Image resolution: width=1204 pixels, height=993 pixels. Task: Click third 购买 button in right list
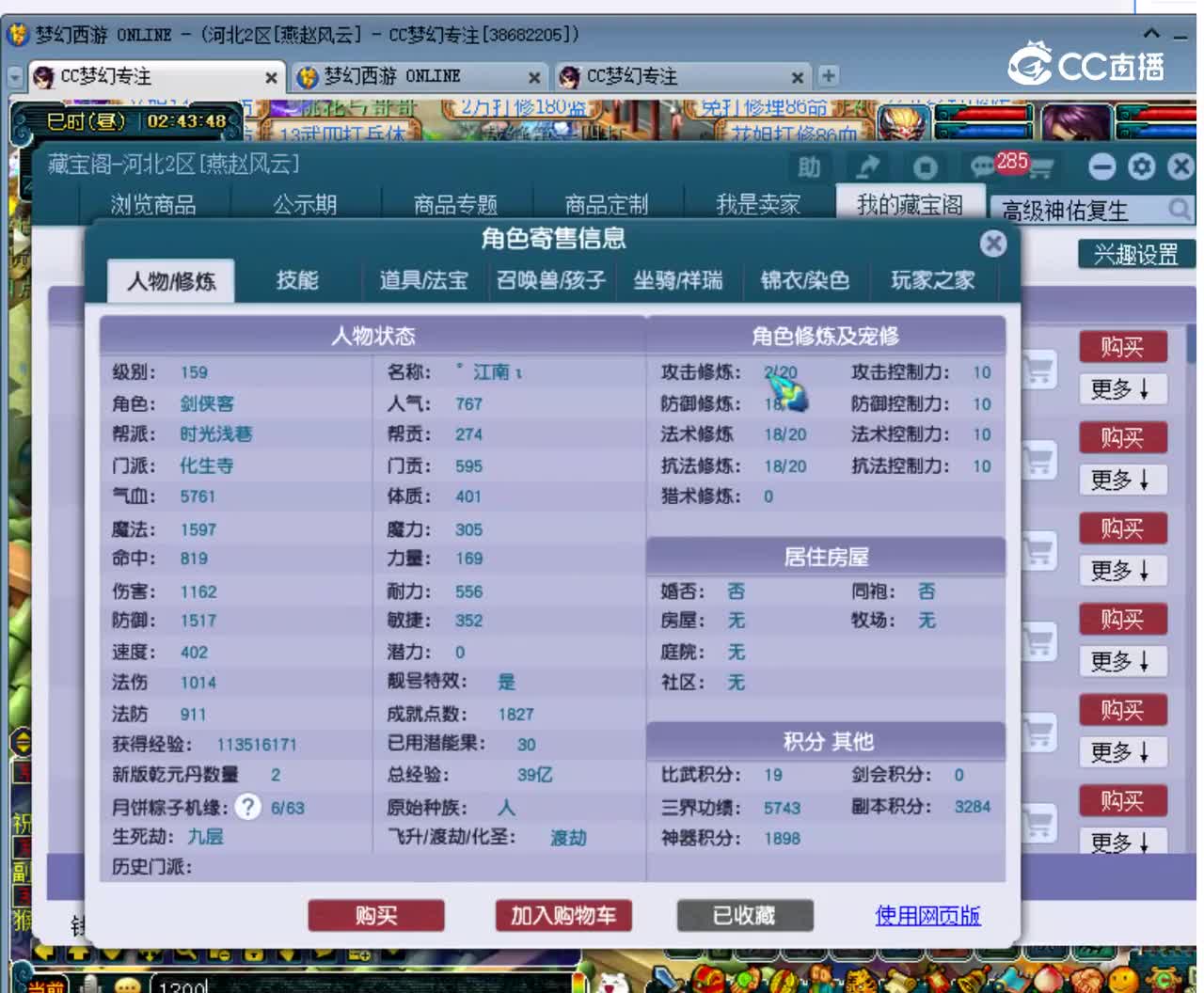(x=1123, y=528)
